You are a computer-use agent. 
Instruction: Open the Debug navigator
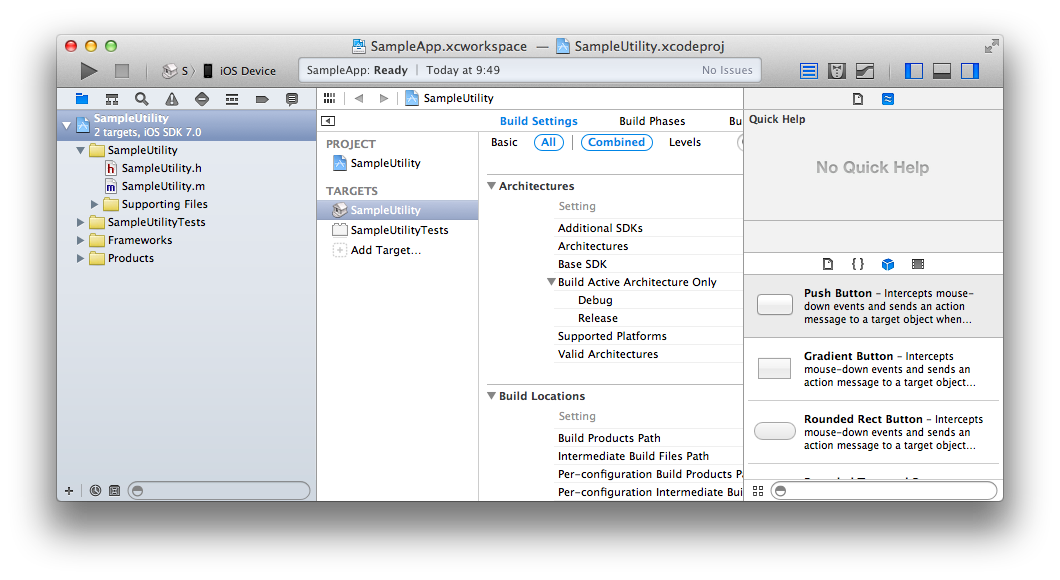(232, 99)
